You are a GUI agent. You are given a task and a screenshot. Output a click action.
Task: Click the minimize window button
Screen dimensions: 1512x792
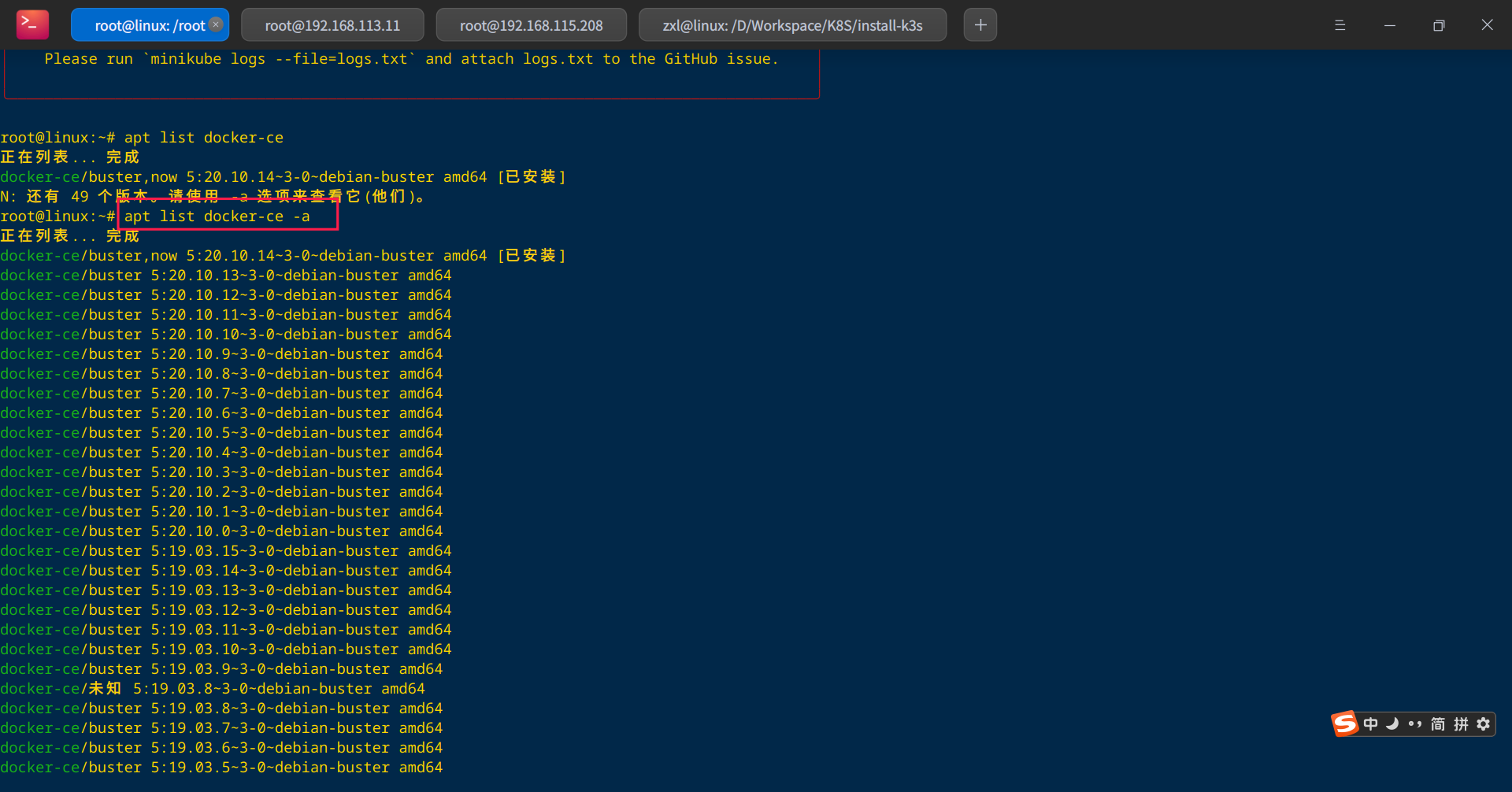click(1389, 24)
